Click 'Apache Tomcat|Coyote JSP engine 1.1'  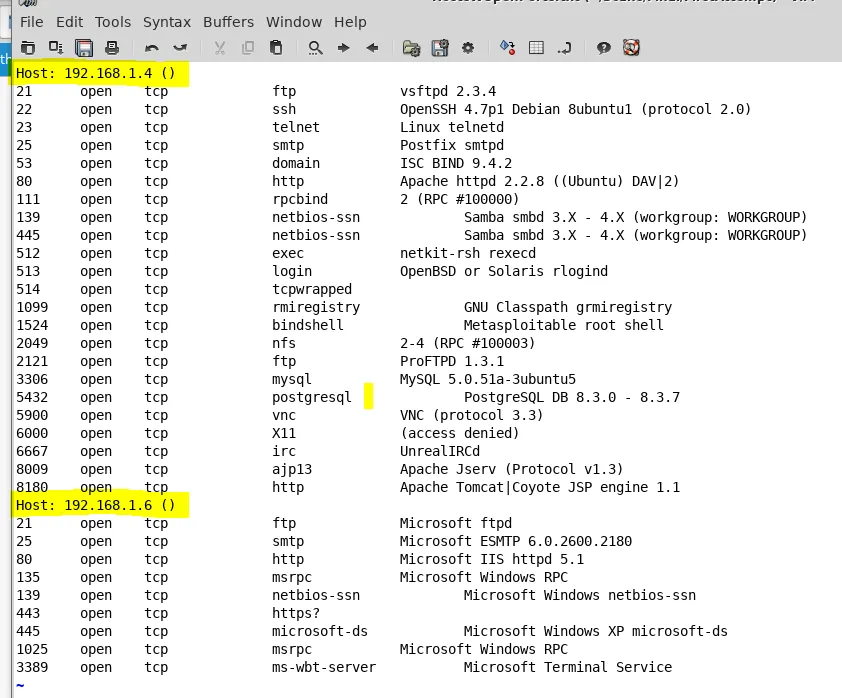pyautogui.click(x=540, y=487)
